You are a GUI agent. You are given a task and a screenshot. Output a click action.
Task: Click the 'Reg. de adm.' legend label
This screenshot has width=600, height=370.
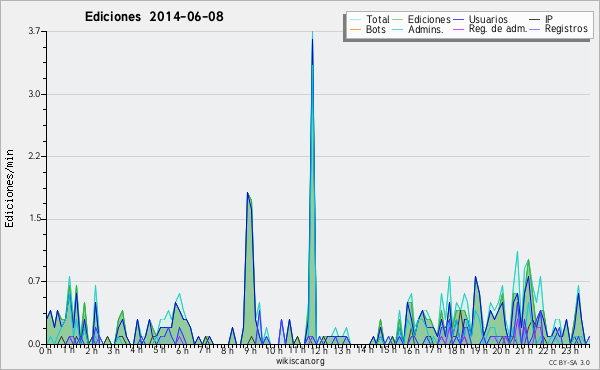point(498,29)
